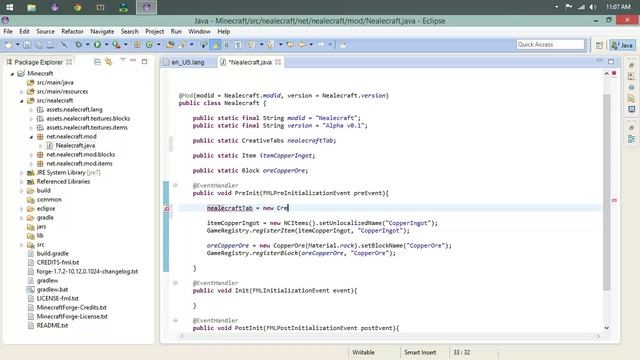Toggle the Breadcrumb toolbar button

(x=203, y=45)
